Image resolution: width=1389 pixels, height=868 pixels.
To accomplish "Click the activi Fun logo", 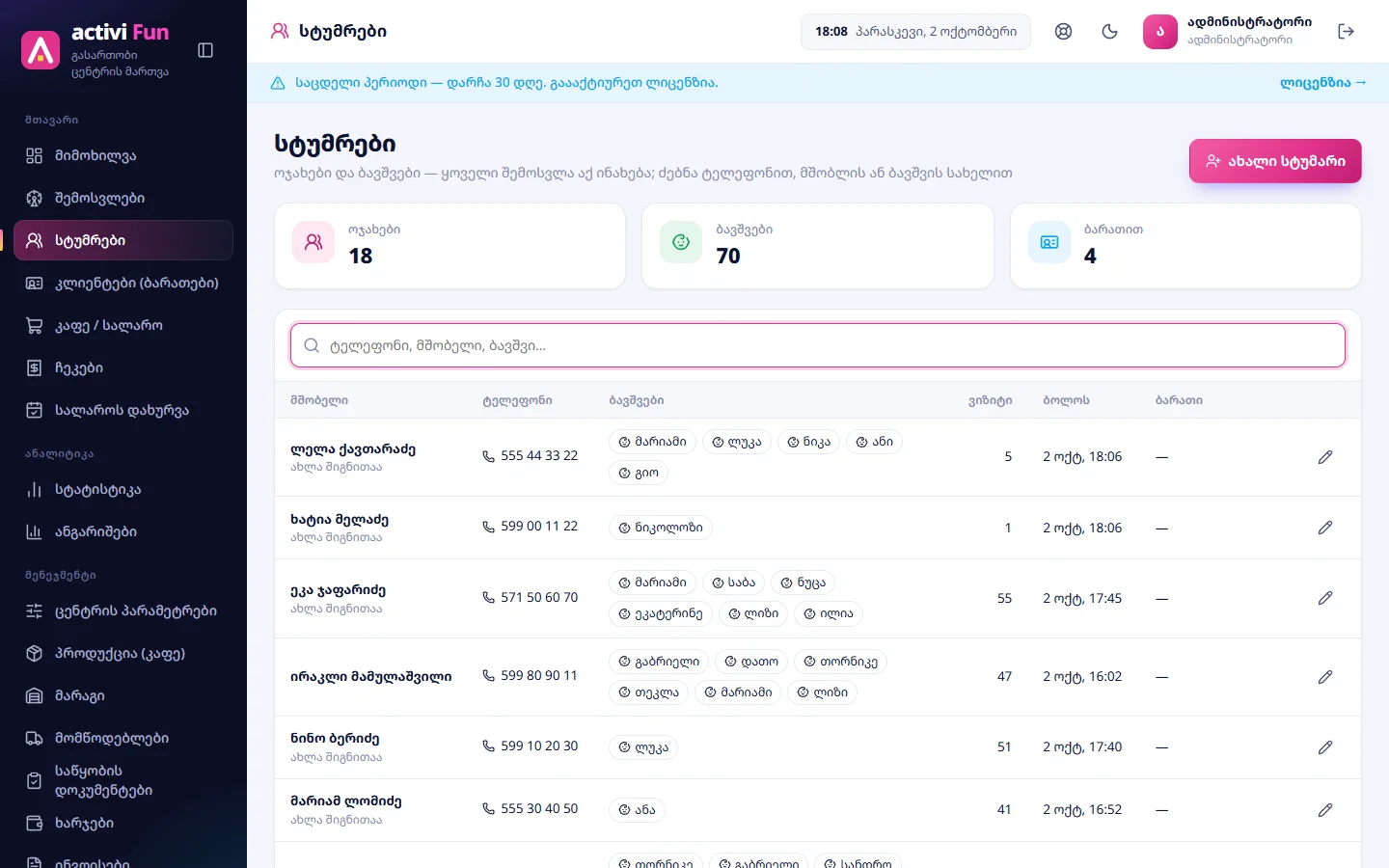I will 41,50.
